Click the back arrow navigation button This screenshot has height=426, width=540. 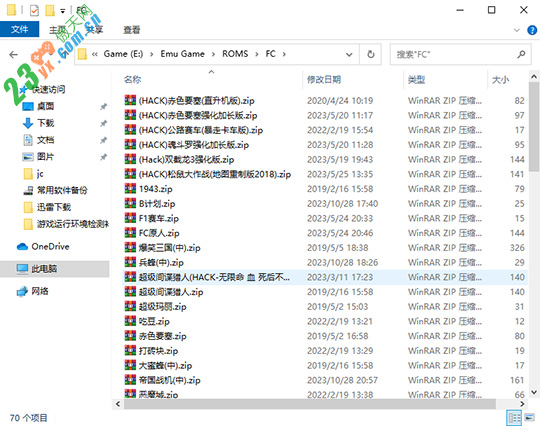coord(13,54)
